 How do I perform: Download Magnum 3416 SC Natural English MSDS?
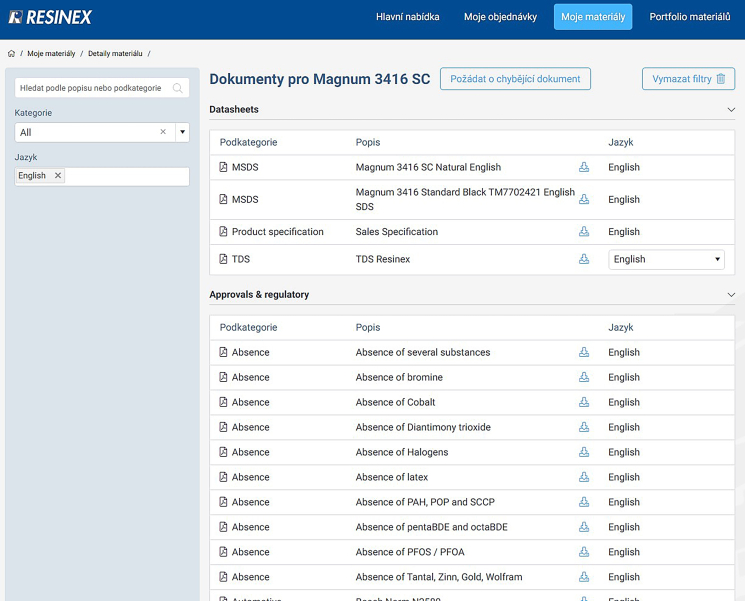coord(584,167)
